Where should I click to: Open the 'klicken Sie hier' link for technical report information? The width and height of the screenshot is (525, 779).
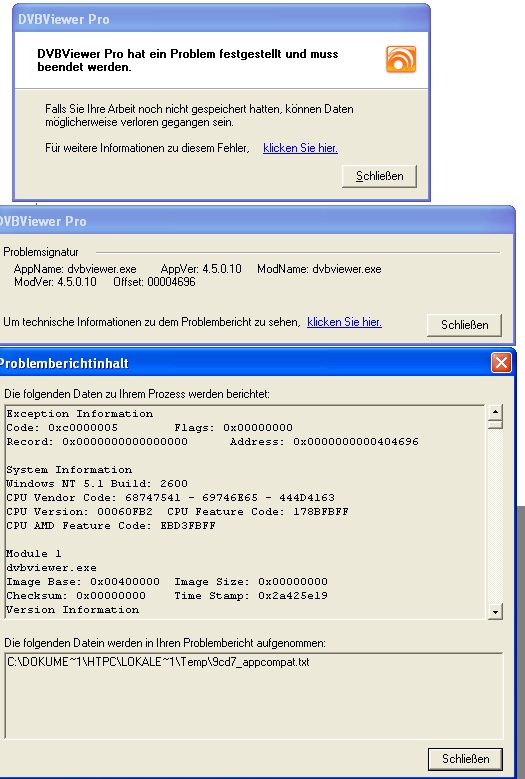tap(344, 322)
